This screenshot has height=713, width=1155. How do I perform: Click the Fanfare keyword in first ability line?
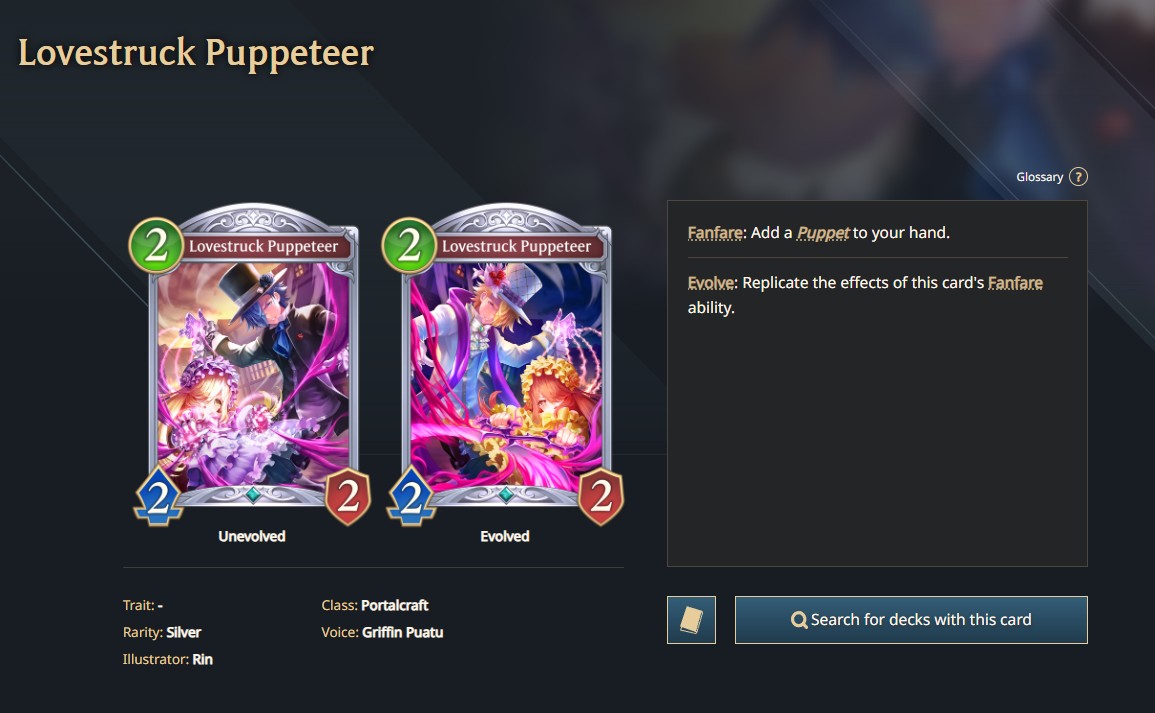tap(715, 233)
